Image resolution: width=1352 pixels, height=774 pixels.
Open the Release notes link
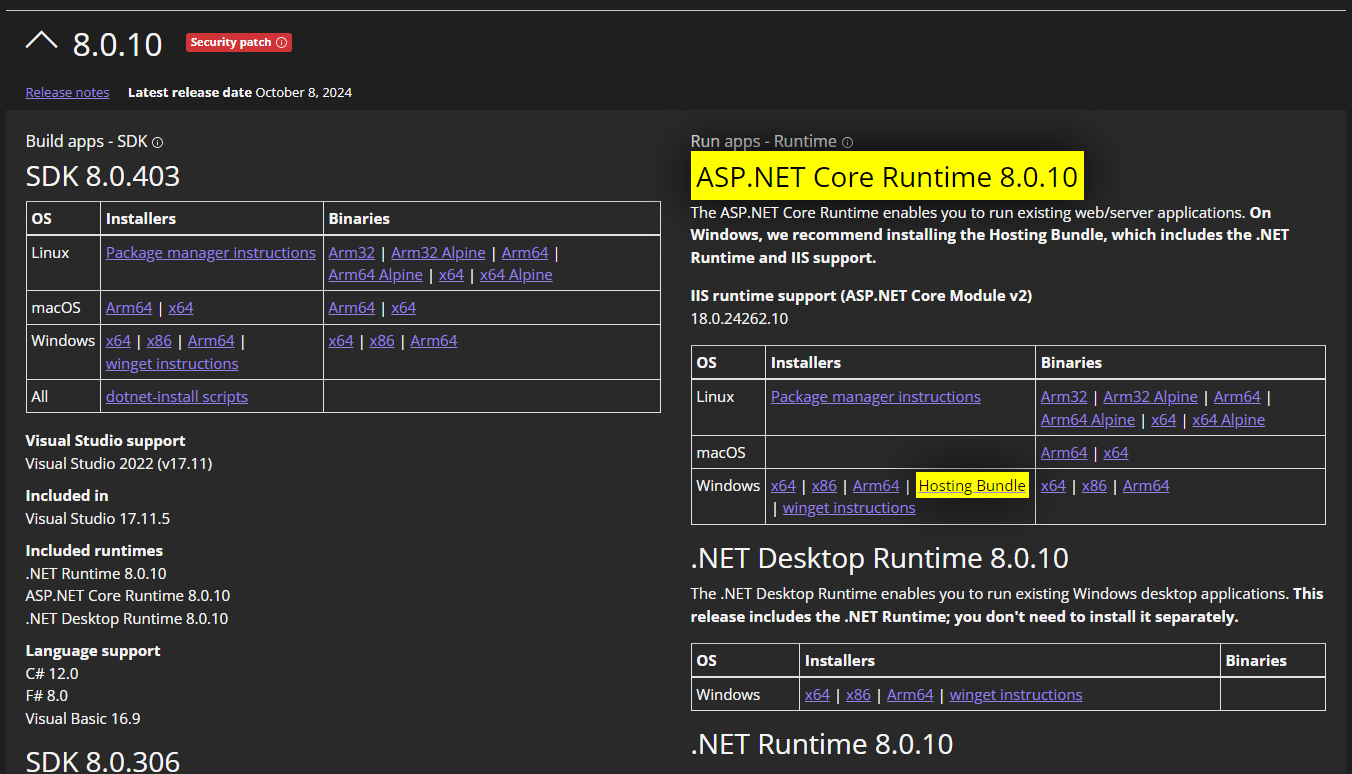(x=68, y=92)
